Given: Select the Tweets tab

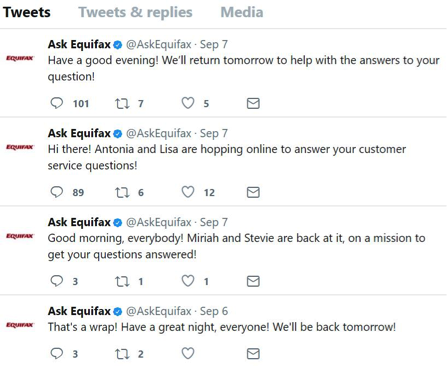Looking at the screenshot, I should 27,12.
